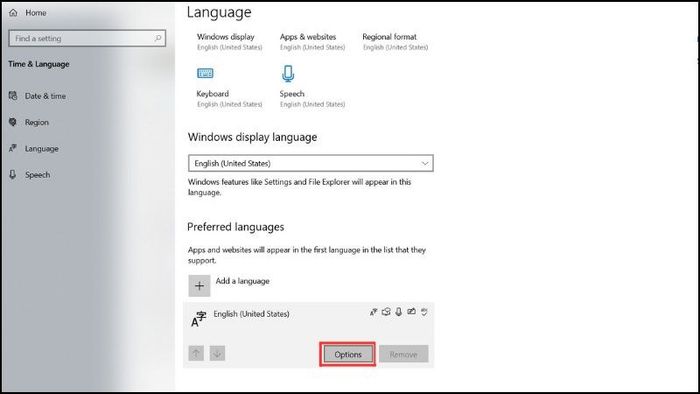700x394 pixels.
Task: Click the spell-check feature icon
Action: coord(424,312)
